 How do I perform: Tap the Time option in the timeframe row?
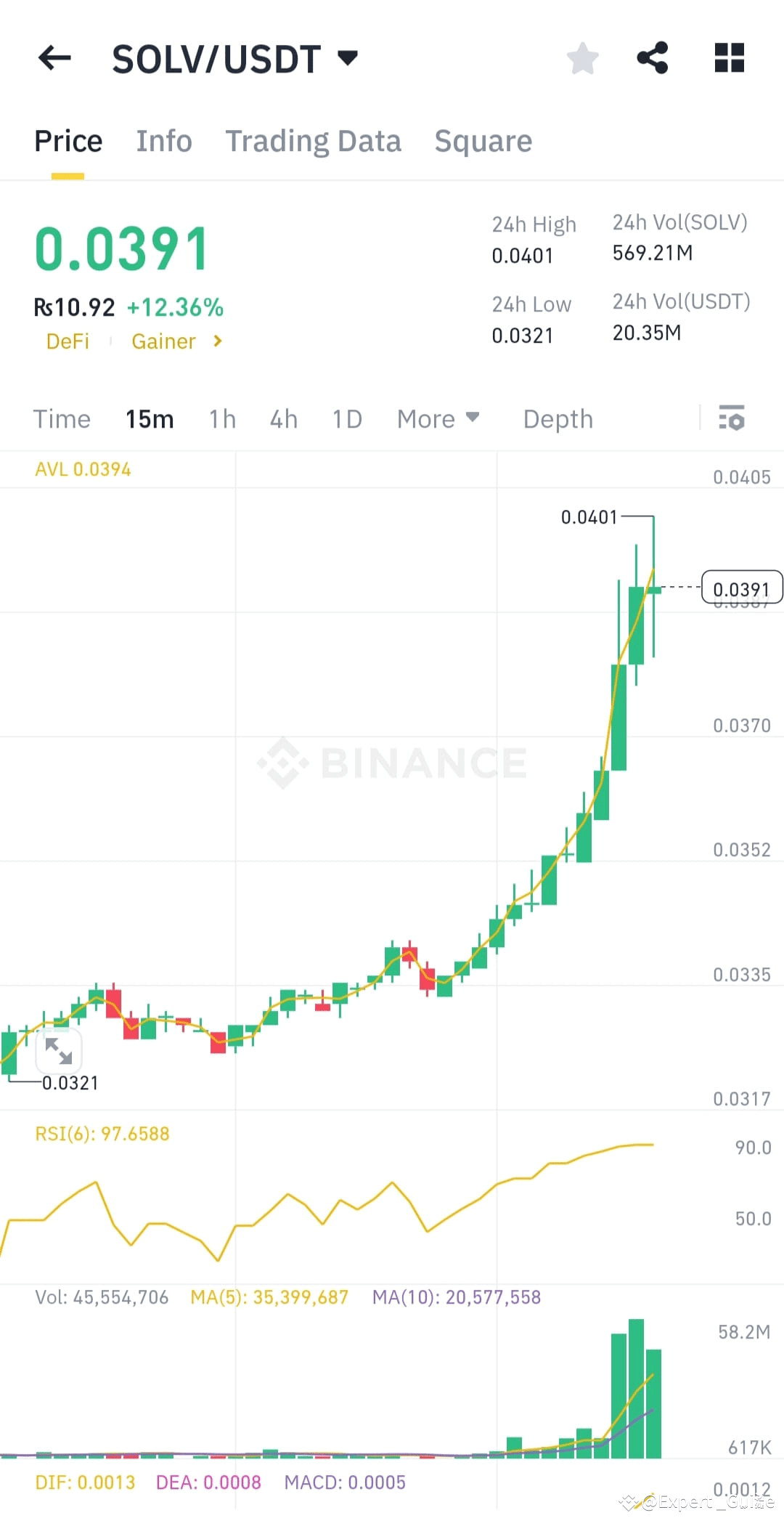click(x=62, y=419)
